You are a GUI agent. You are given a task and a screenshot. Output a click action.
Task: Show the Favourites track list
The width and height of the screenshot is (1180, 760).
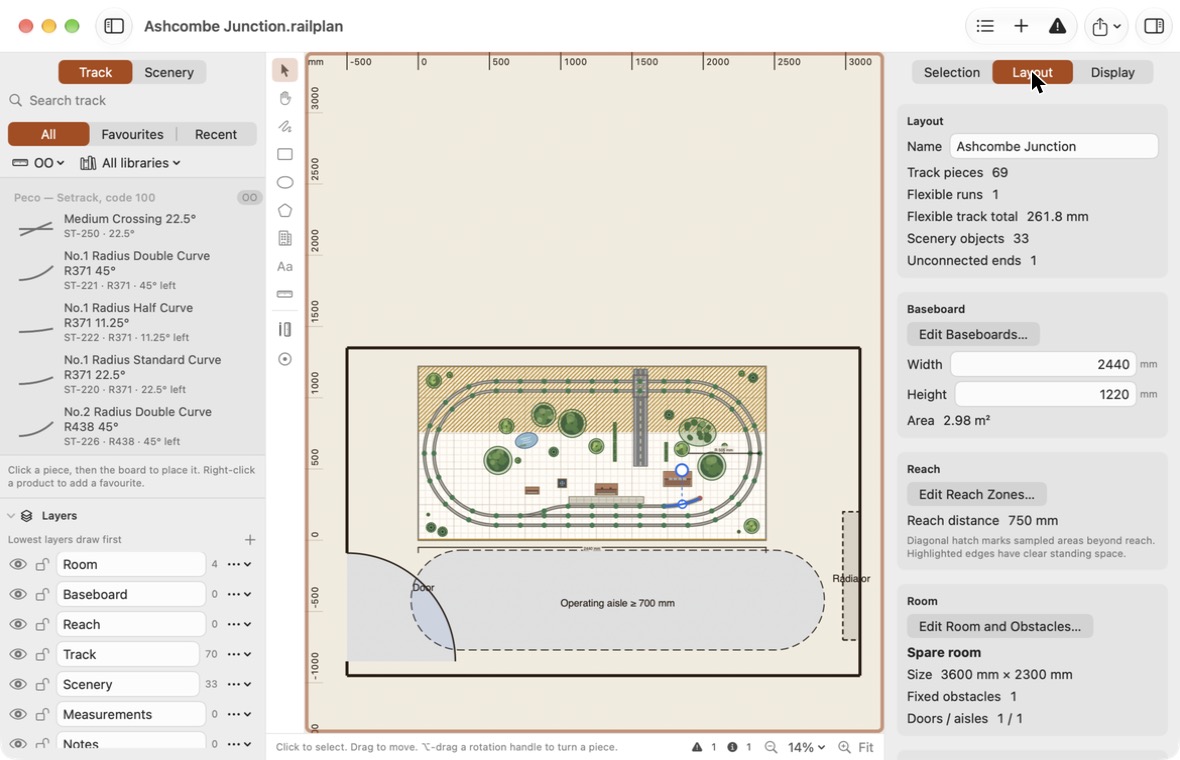click(x=132, y=134)
